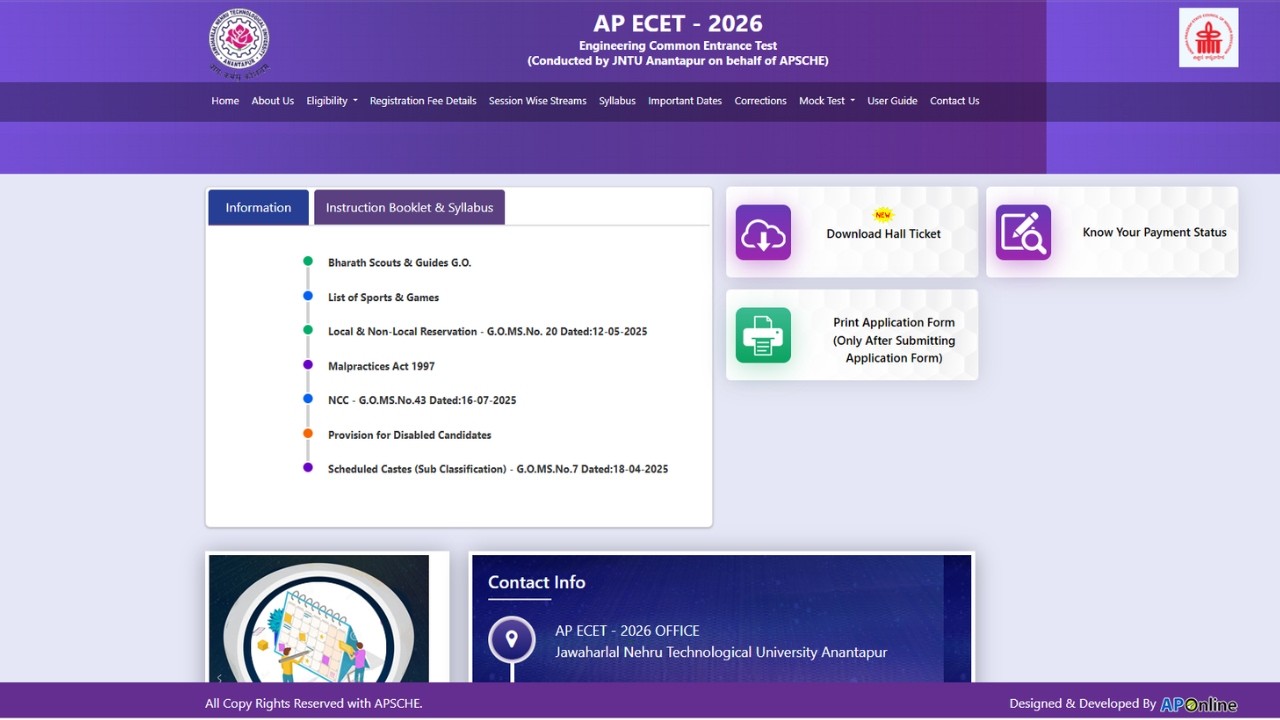
Task: Open Session Wise Streams
Action: point(537,101)
